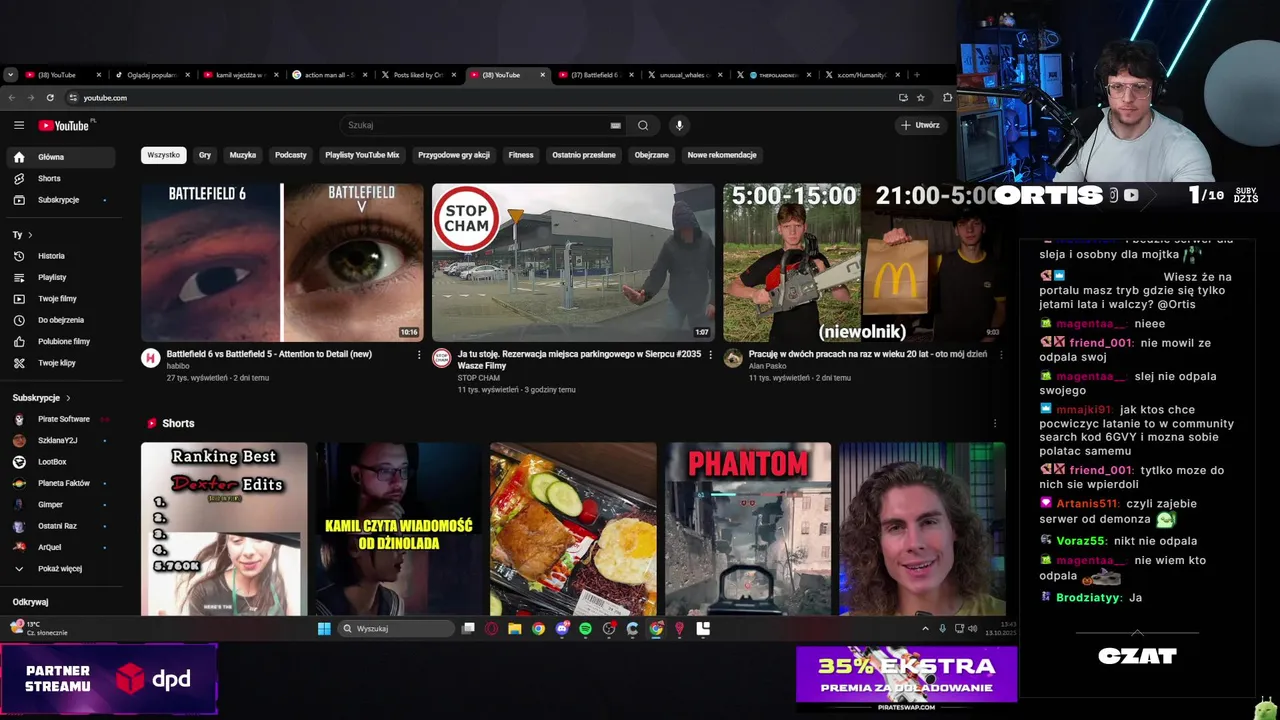Open Battlefield 6 vs Battlefield 5 video thumbnail

point(282,262)
